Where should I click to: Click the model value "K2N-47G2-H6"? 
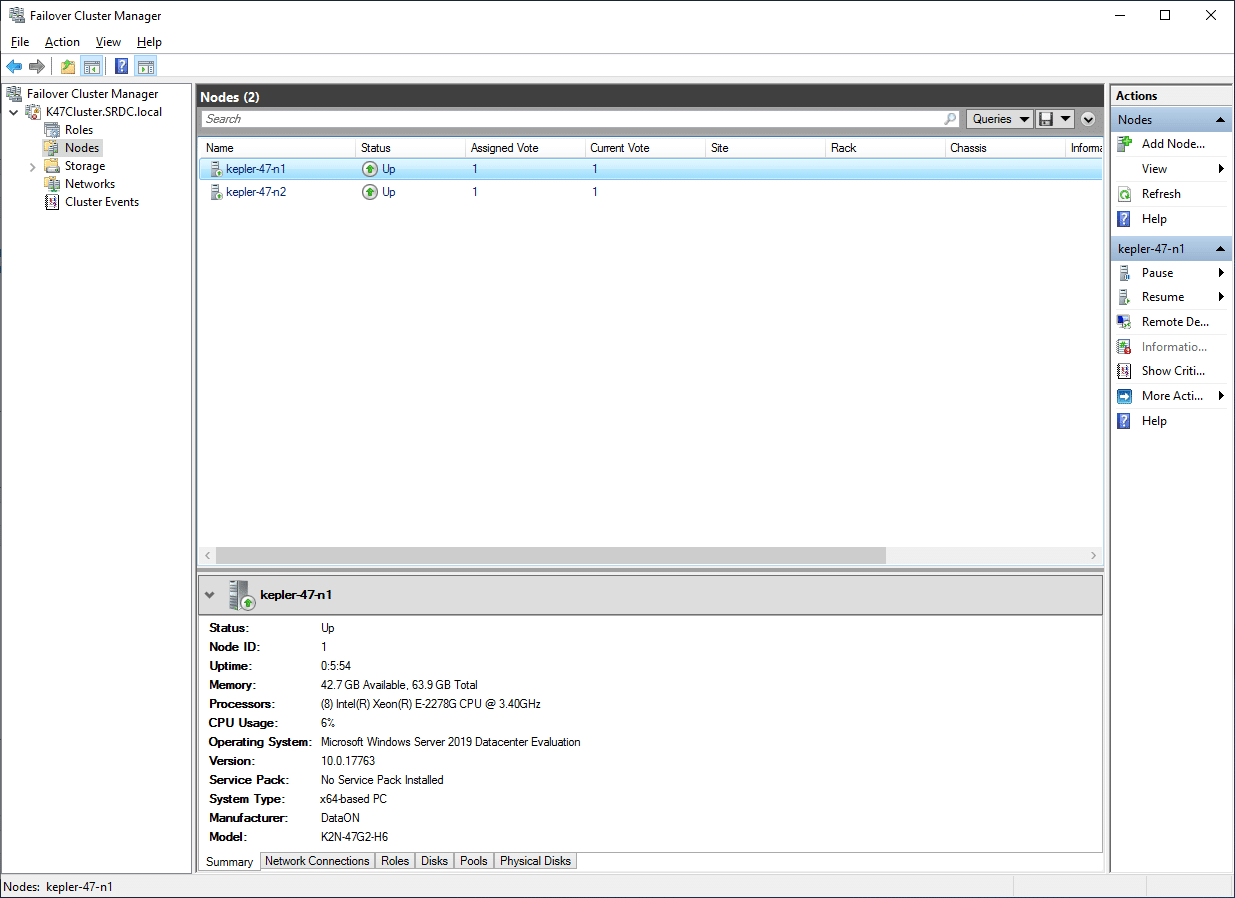tap(354, 837)
